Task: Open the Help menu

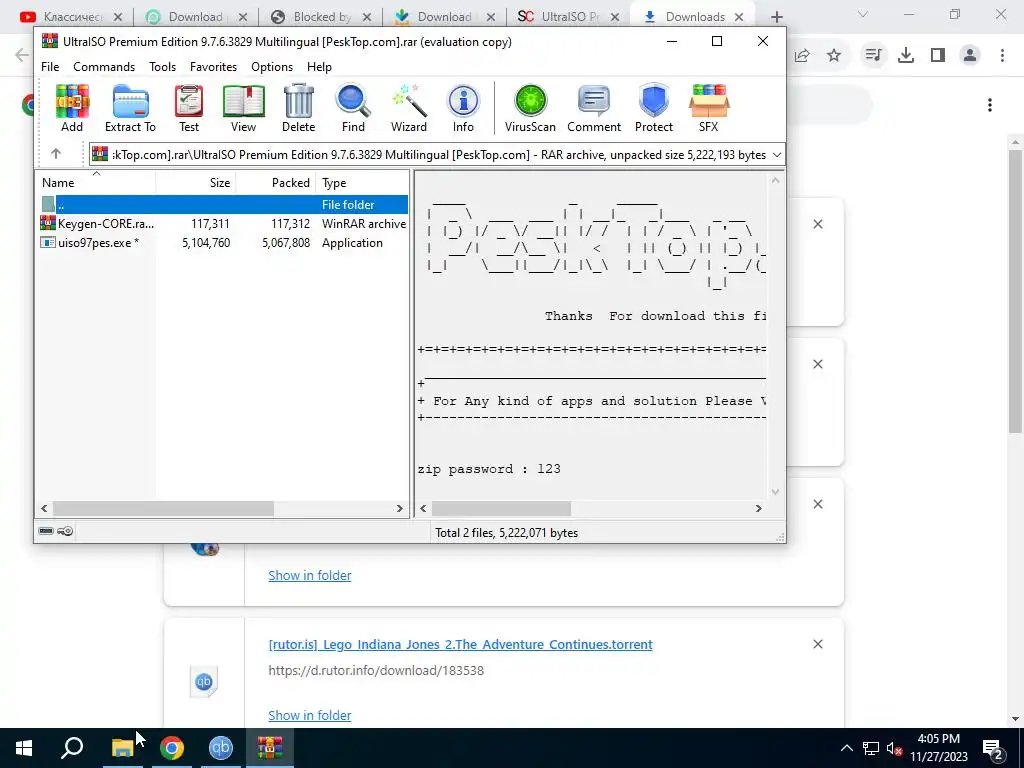Action: tap(319, 67)
